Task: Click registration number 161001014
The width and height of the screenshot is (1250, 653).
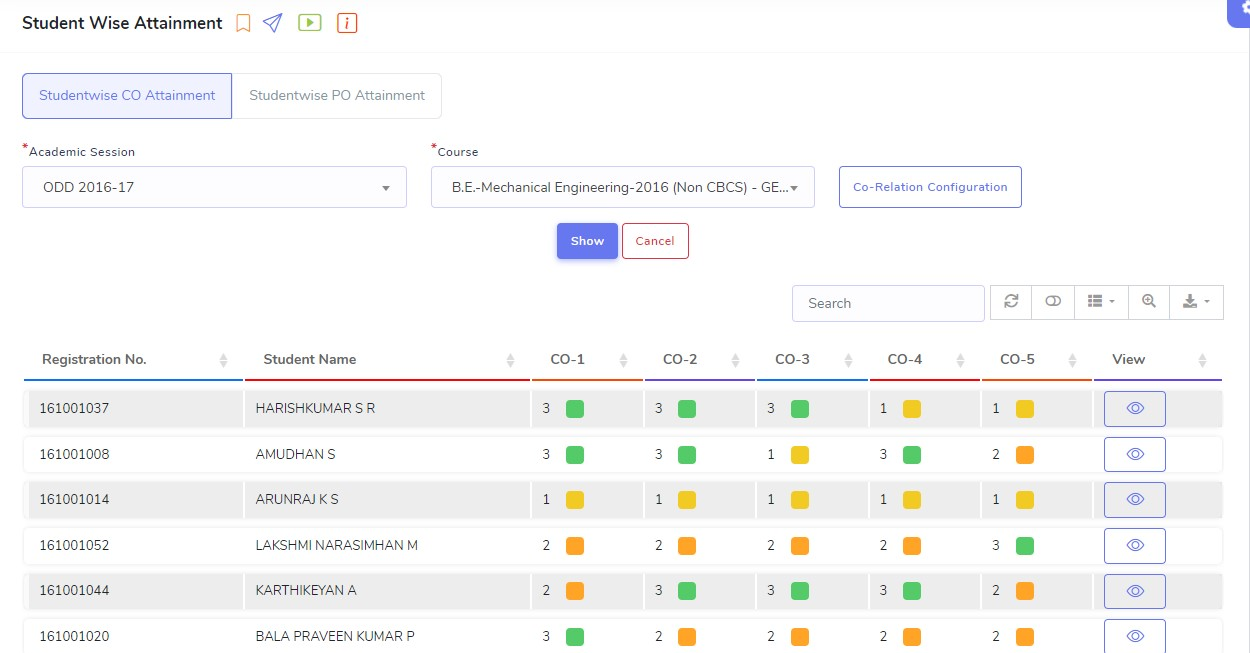Action: click(74, 499)
